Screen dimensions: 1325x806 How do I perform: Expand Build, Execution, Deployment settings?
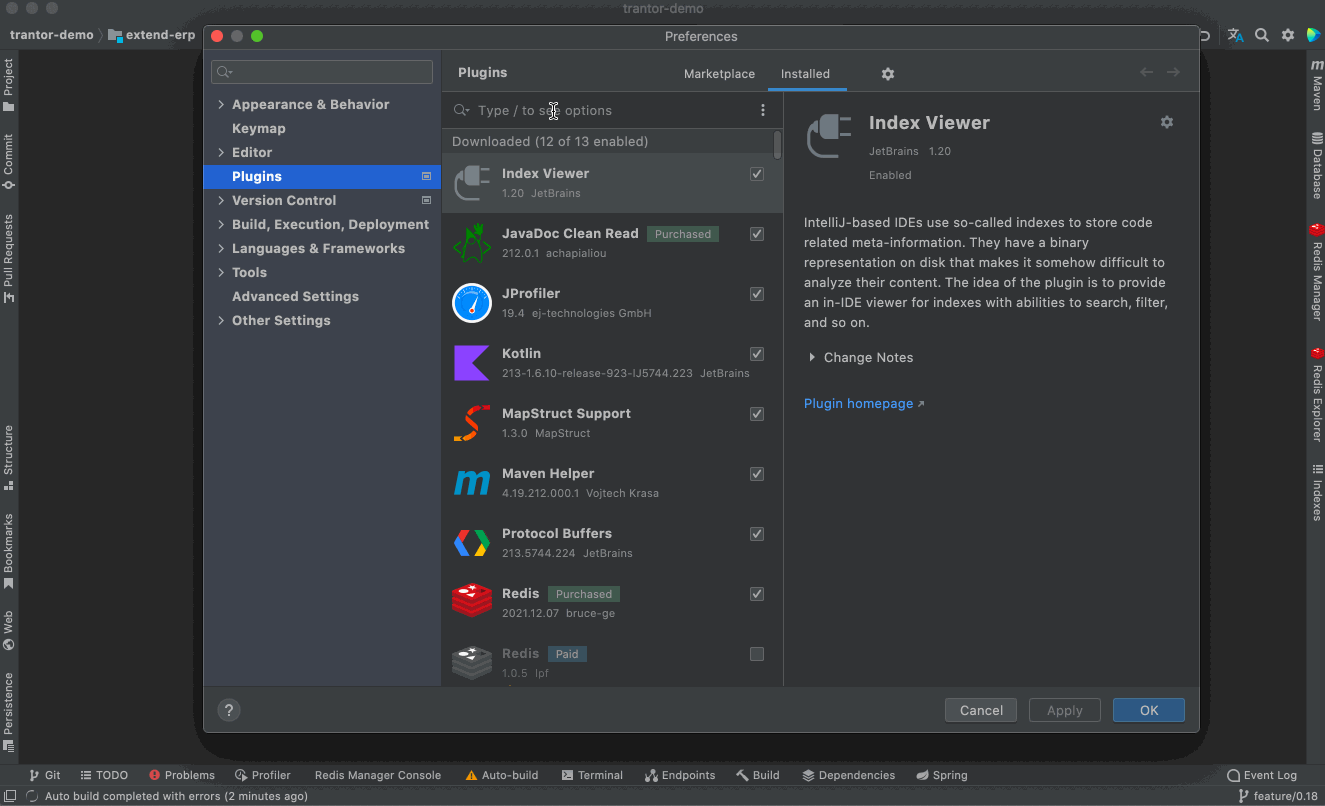coord(221,224)
